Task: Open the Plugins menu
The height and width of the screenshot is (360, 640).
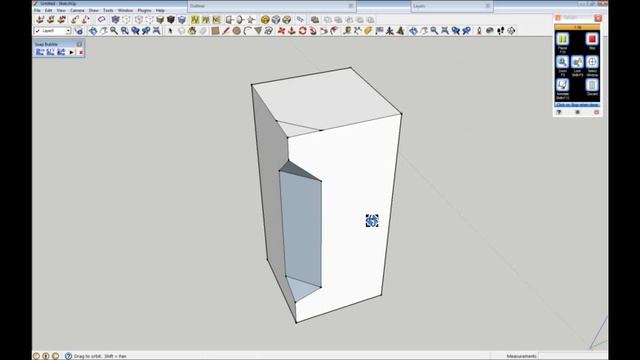Action: 144,10
